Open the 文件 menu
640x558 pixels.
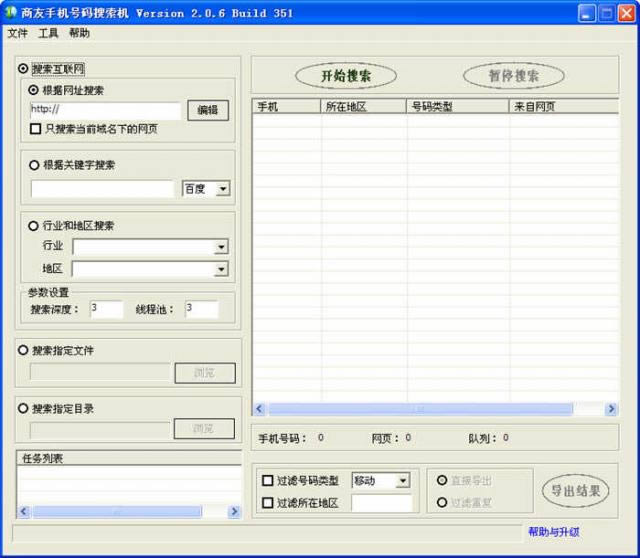pyautogui.click(x=18, y=33)
